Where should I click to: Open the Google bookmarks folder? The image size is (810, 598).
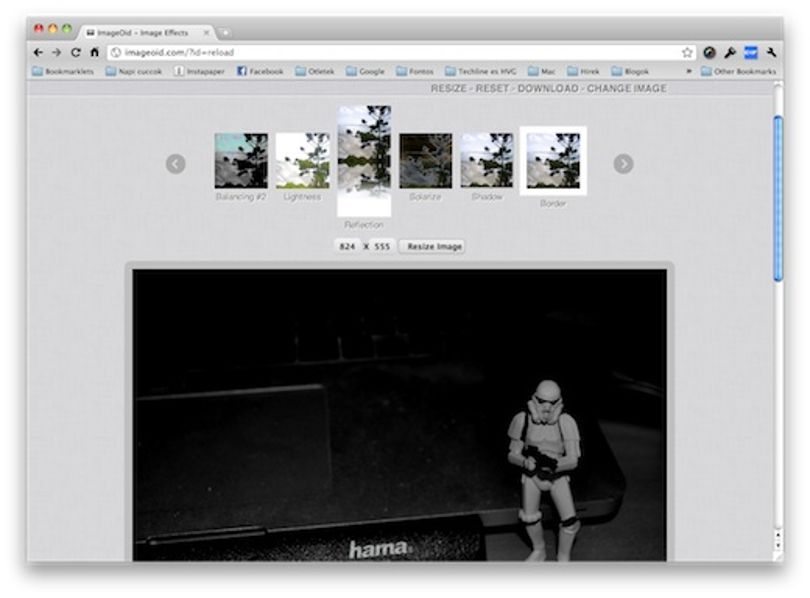click(x=365, y=71)
